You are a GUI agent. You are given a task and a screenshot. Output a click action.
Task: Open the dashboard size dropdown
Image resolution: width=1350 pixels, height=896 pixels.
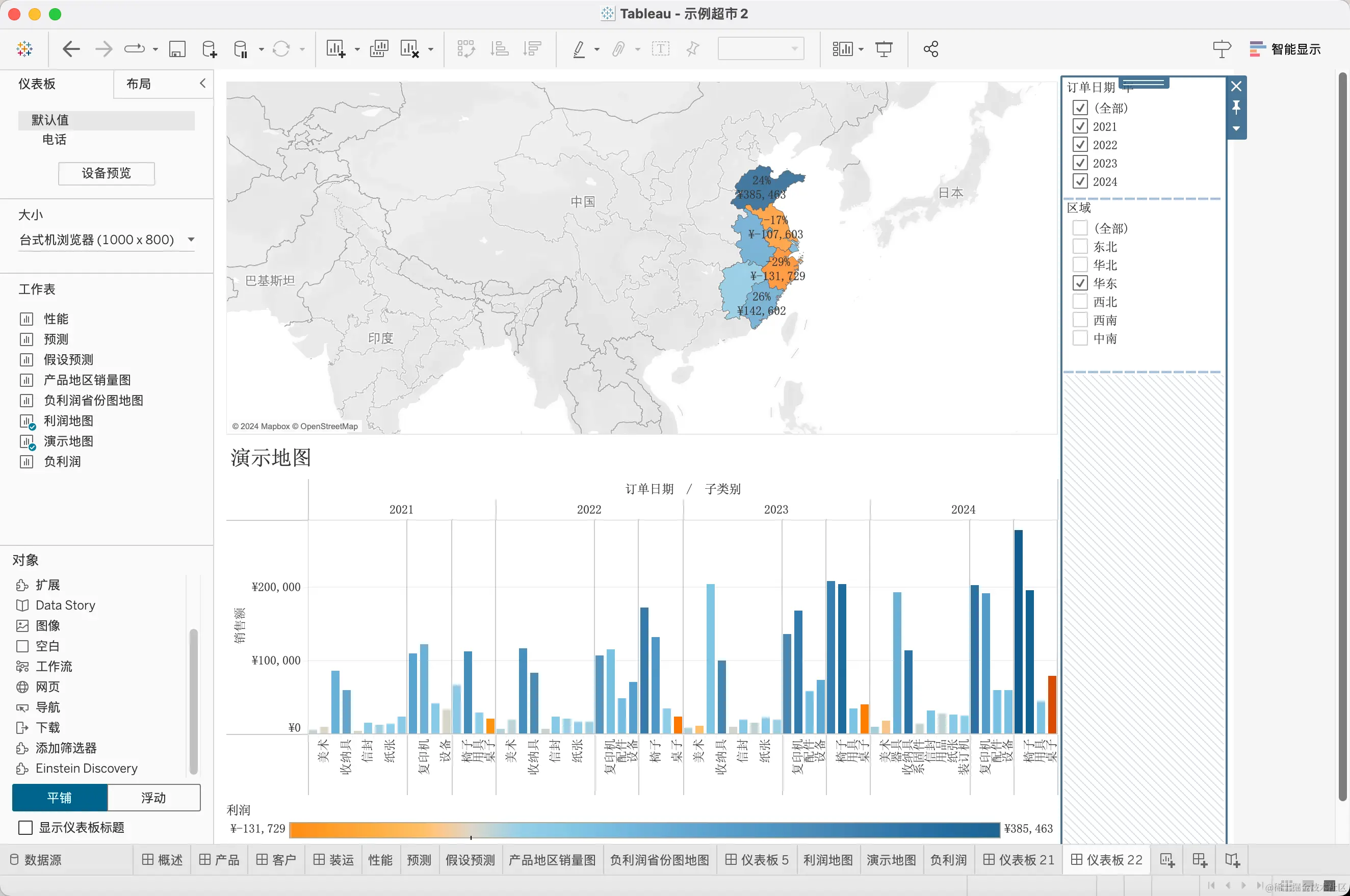(x=107, y=240)
